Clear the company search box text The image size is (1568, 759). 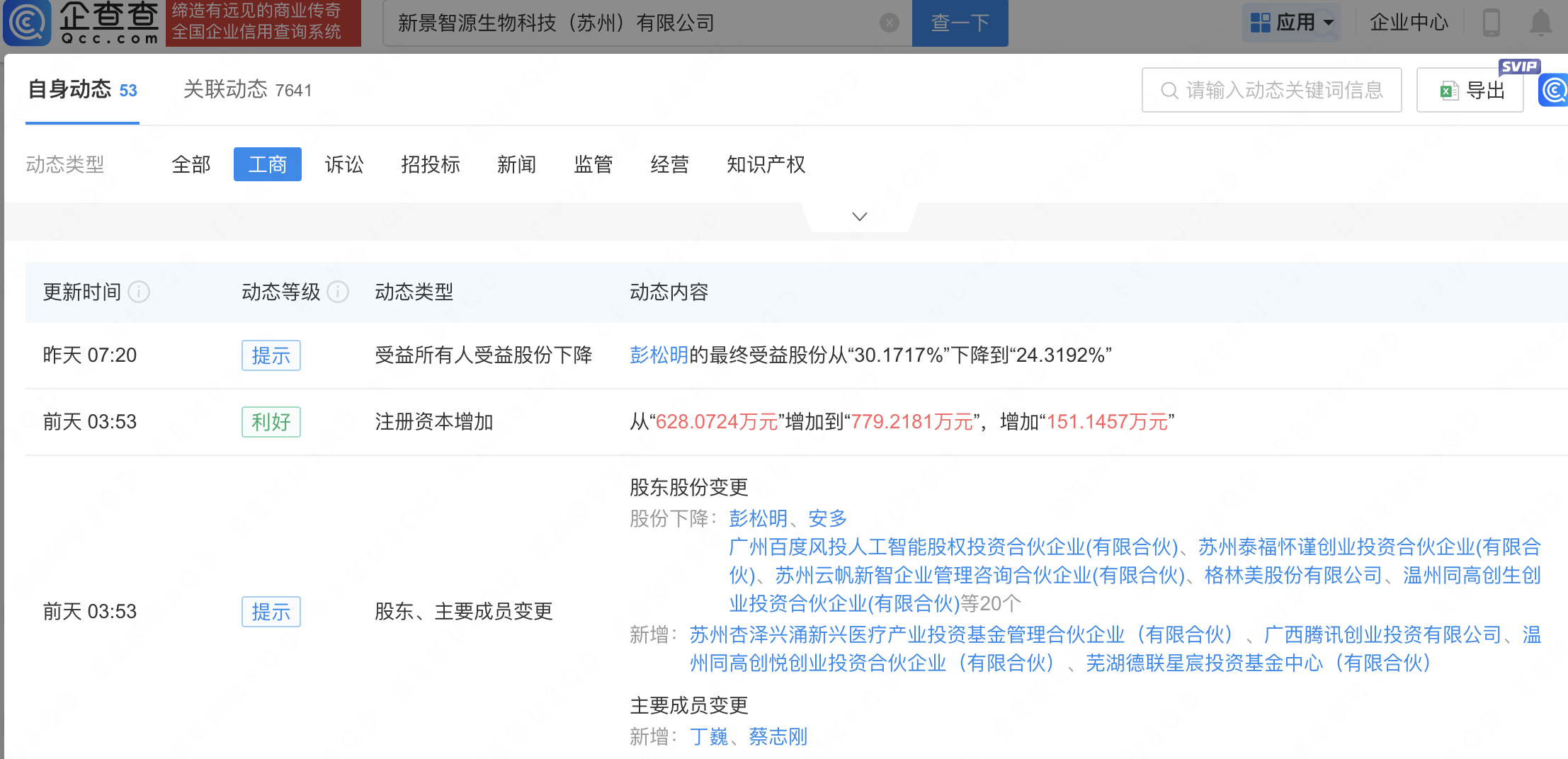[x=889, y=23]
